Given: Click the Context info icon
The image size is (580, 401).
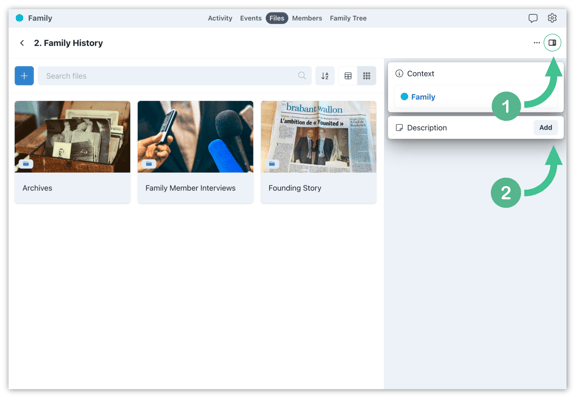Looking at the screenshot, I should 399,74.
